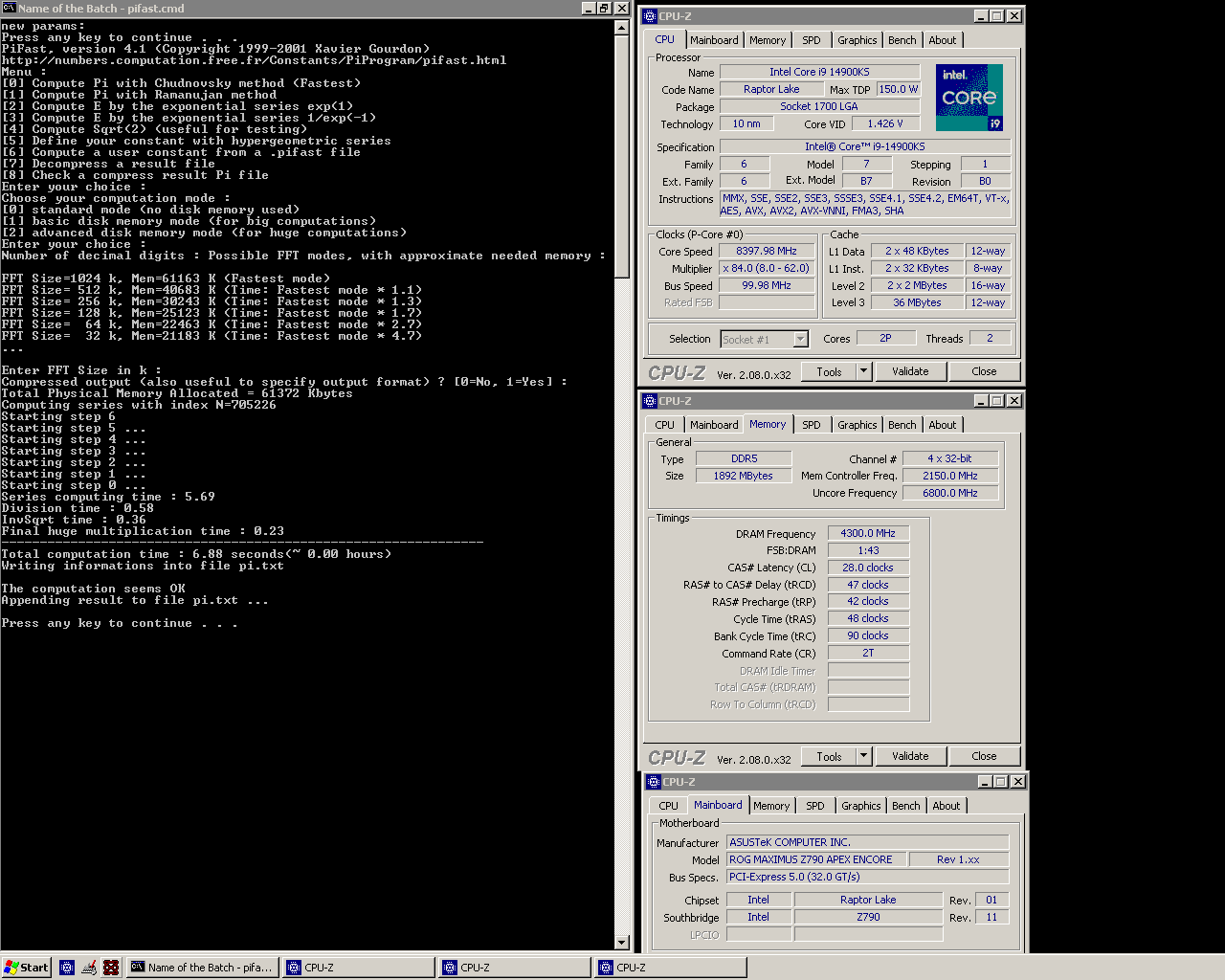The width and height of the screenshot is (1225, 980).
Task: Expand Tools dropdown arrow in the processor CPU-Z window
Action: point(863,372)
